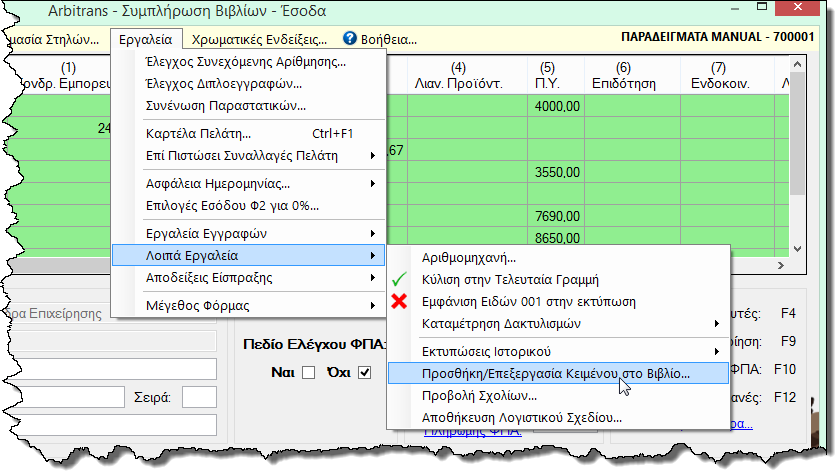Click the partially hidden Πληρωμής ΦΠΑ link
Viewport: 835px width, 471px height.
coord(473,433)
